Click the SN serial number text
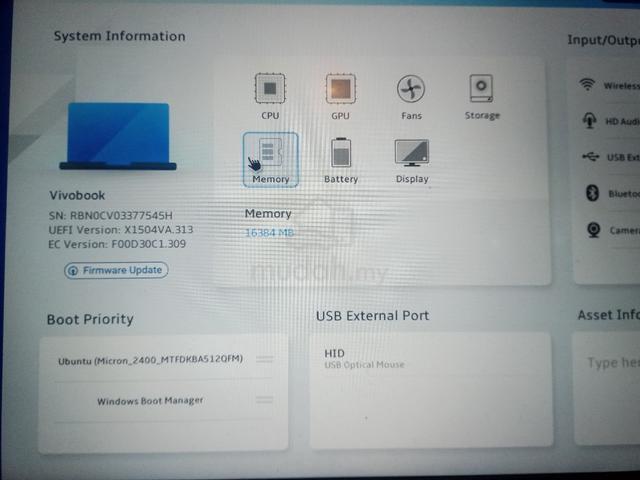The image size is (640, 480). (110, 215)
